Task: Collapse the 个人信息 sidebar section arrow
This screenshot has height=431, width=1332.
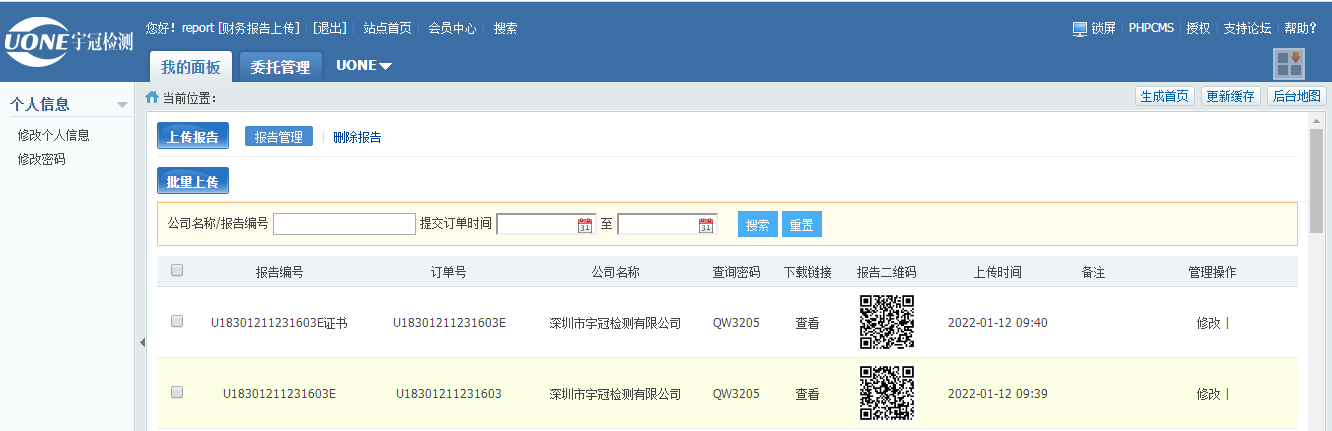Action: pos(122,105)
